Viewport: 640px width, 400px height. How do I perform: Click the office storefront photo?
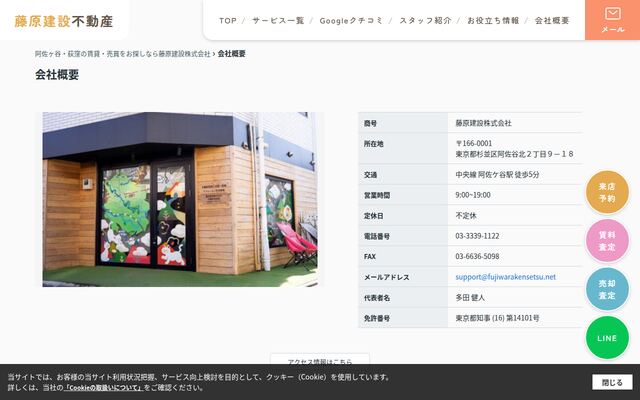(180, 199)
